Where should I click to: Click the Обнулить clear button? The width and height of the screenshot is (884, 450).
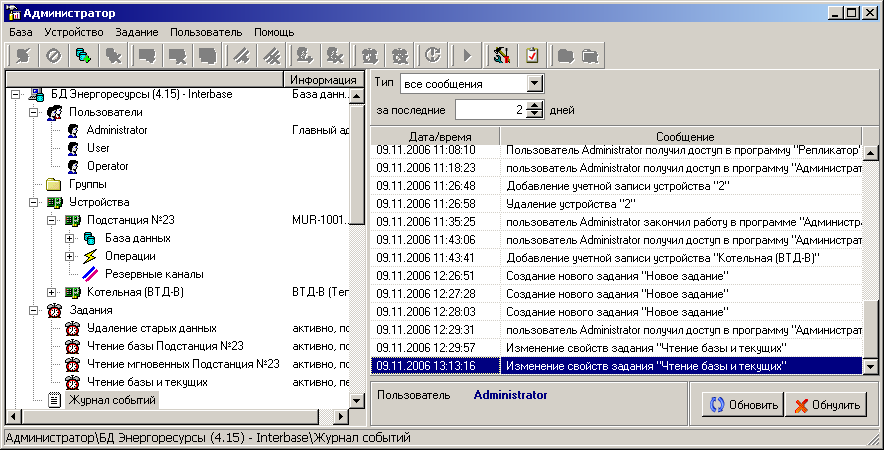[x=826, y=405]
